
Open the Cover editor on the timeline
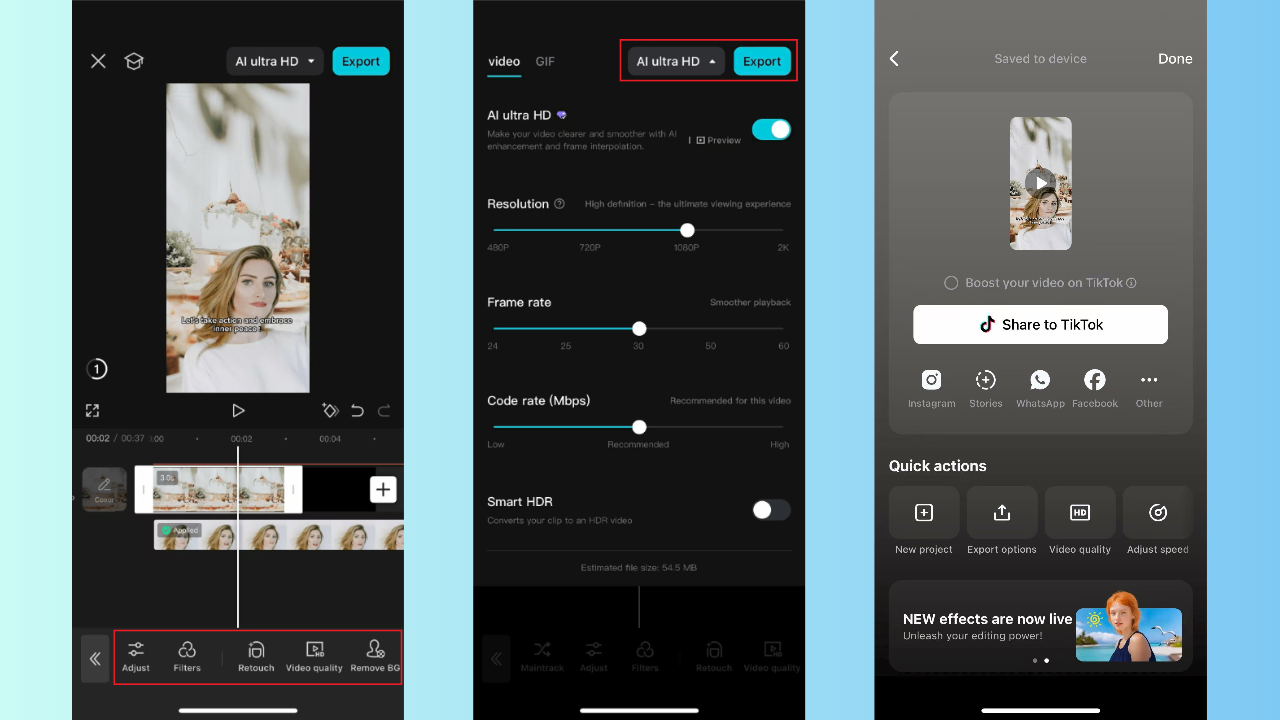pyautogui.click(x=104, y=490)
